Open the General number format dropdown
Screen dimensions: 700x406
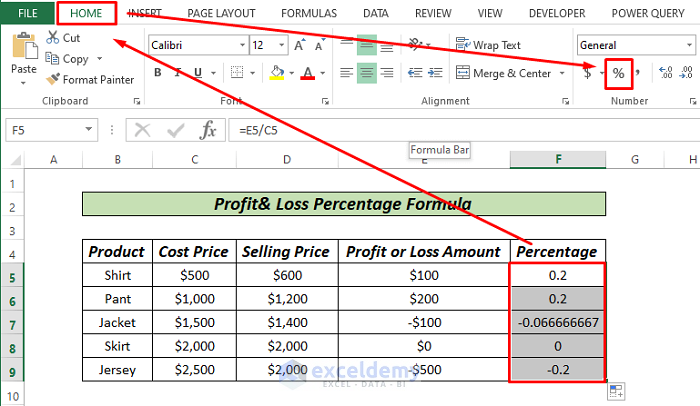(689, 45)
